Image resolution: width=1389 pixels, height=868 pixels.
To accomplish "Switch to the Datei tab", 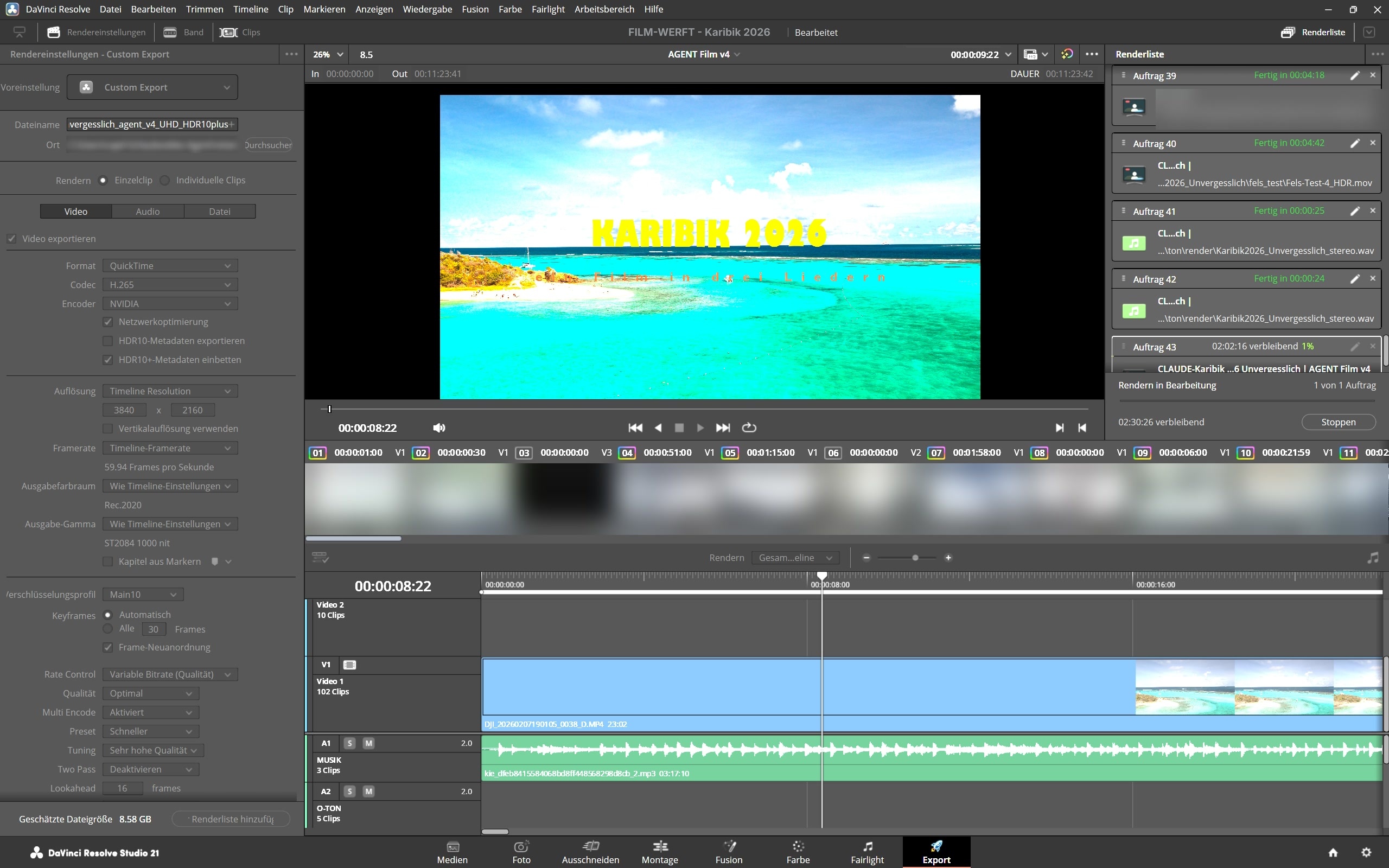I will coord(220,211).
